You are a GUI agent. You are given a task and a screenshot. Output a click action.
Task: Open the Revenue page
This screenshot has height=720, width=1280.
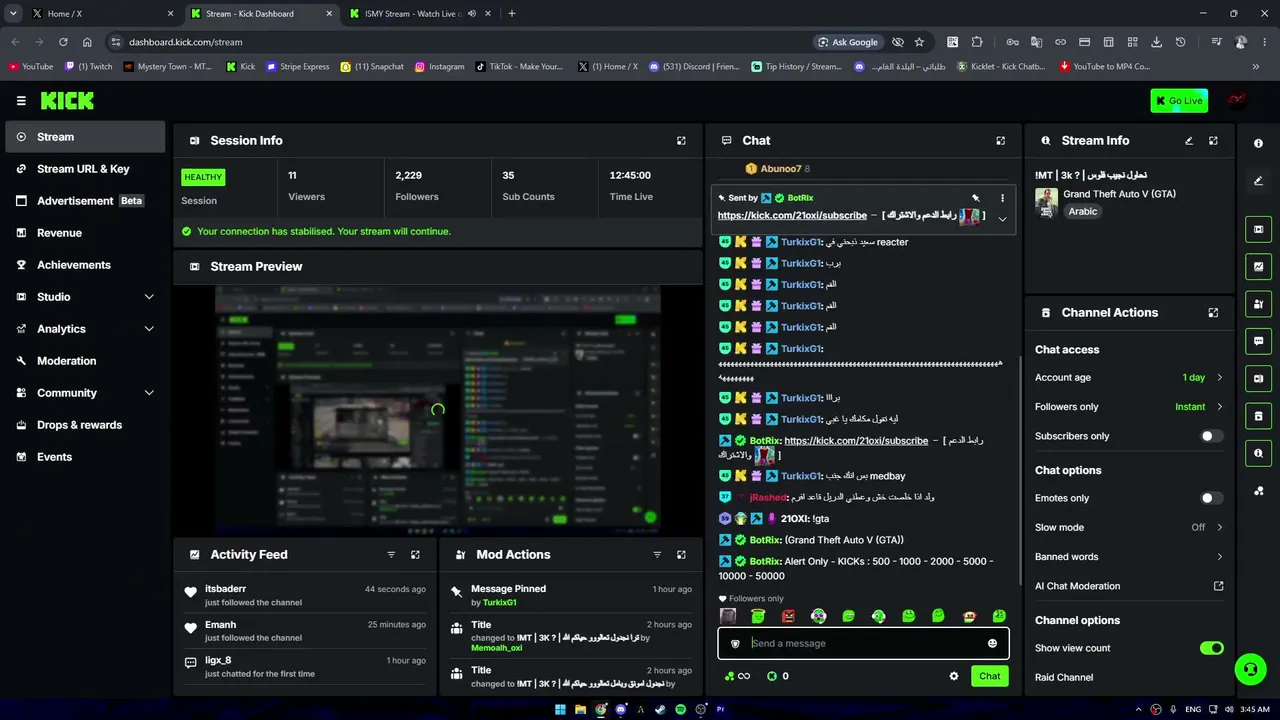[x=85, y=233]
